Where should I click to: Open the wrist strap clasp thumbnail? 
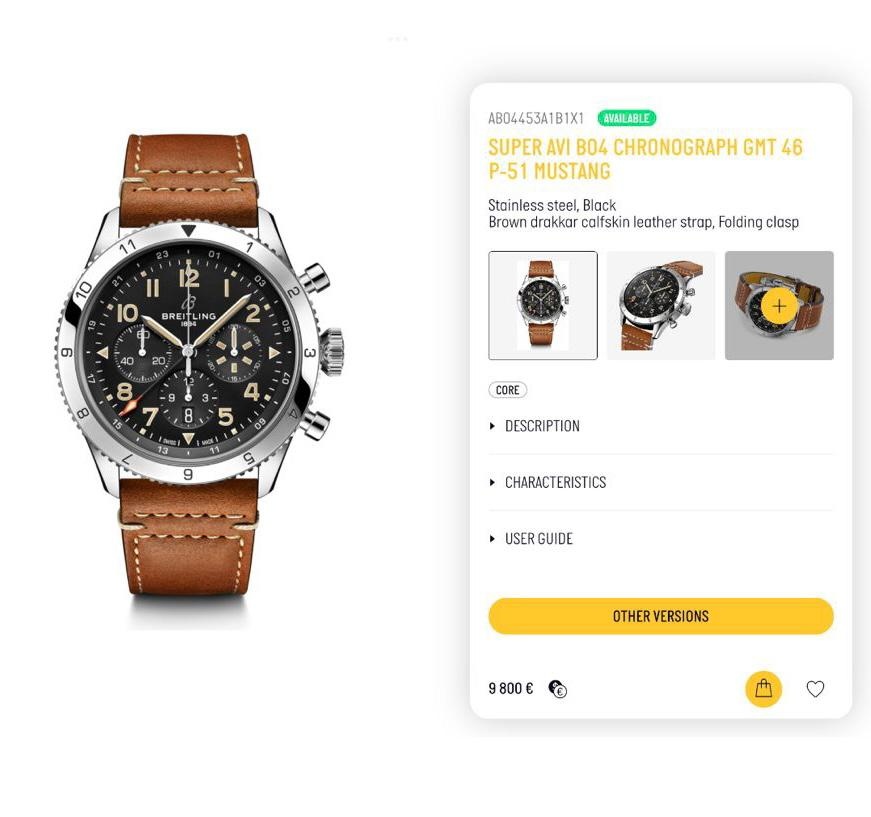(779, 305)
